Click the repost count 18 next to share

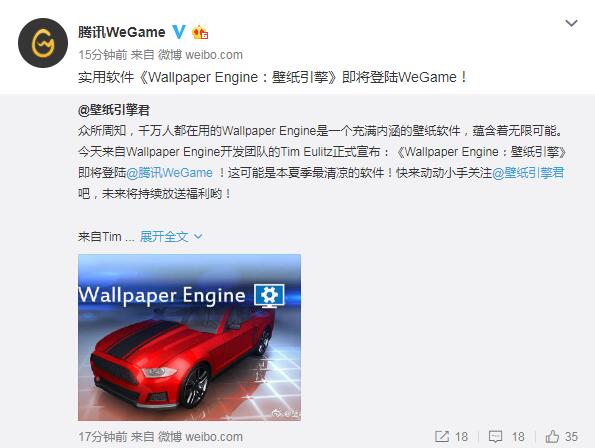(x=461, y=437)
